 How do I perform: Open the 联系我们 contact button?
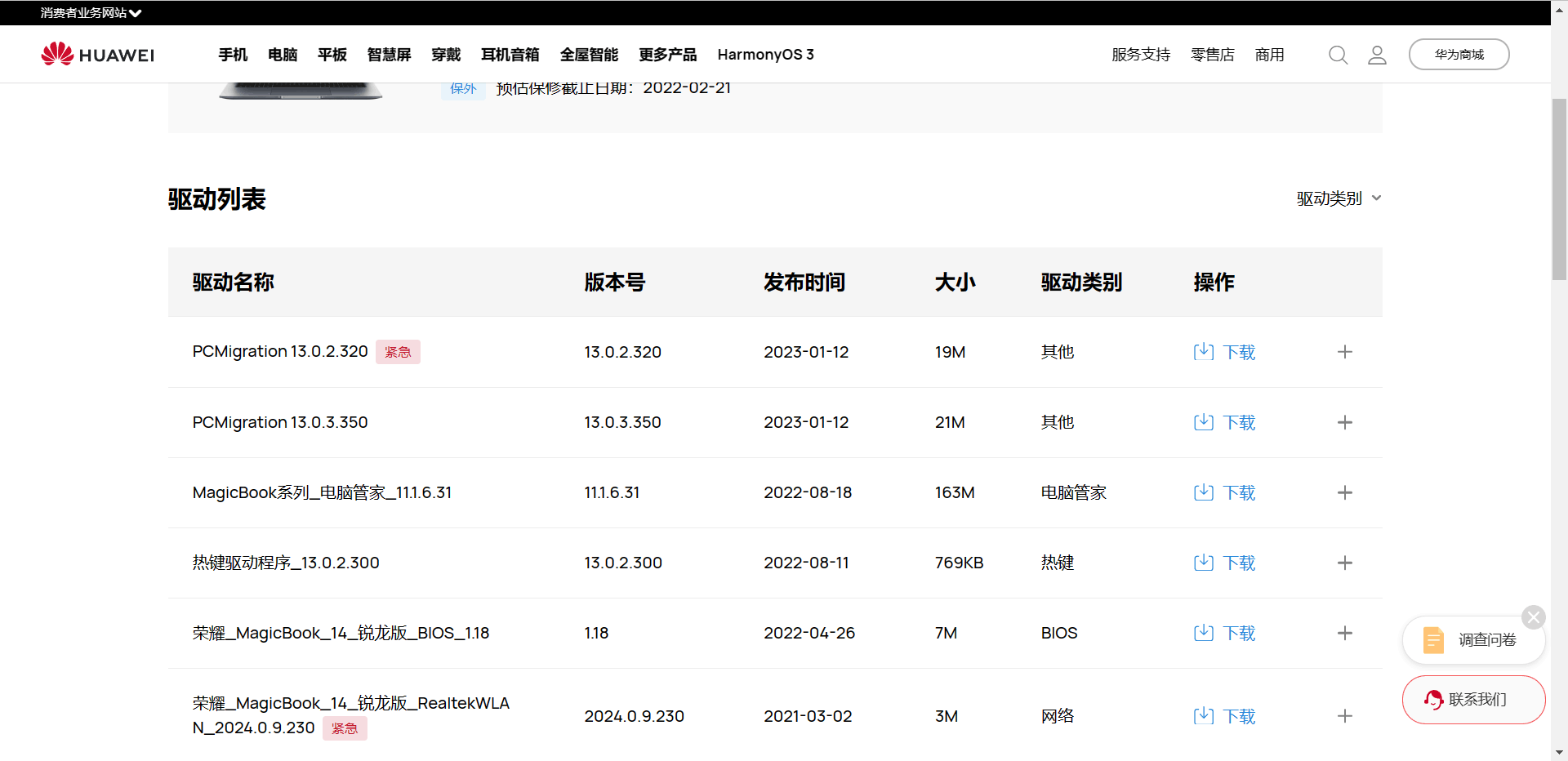[x=1473, y=700]
